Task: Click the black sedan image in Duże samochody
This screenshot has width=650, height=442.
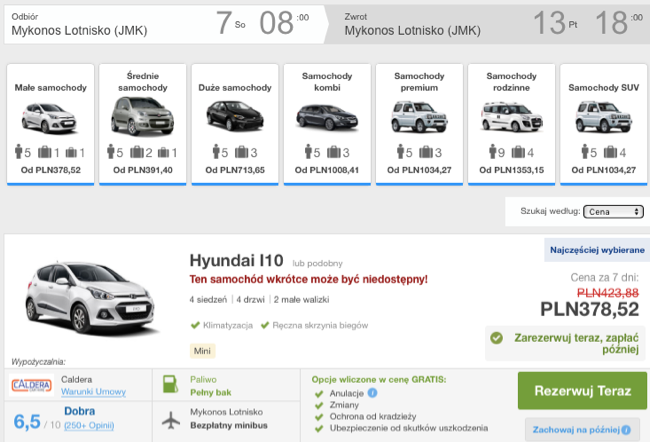Action: point(235,116)
